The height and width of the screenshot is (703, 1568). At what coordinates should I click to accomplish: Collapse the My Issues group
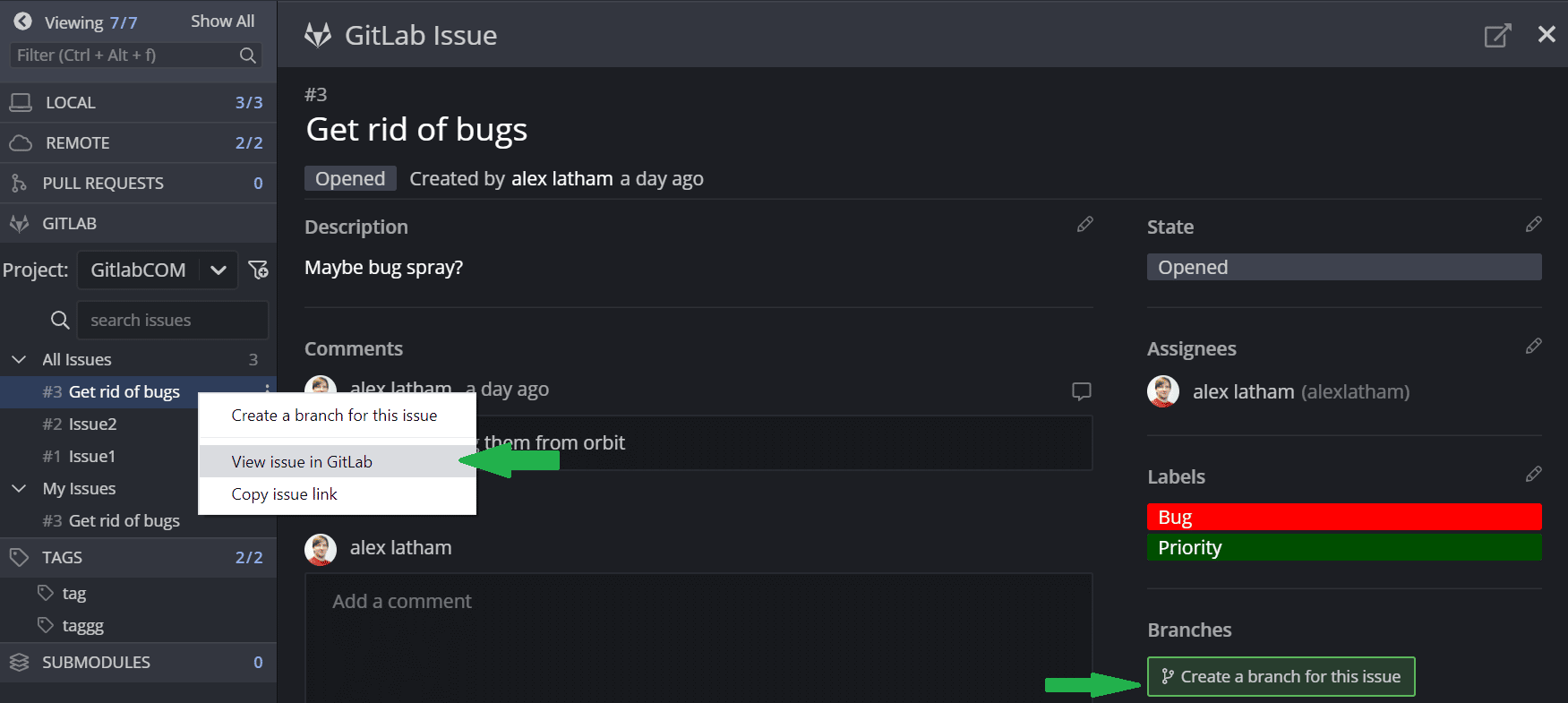coord(19,489)
